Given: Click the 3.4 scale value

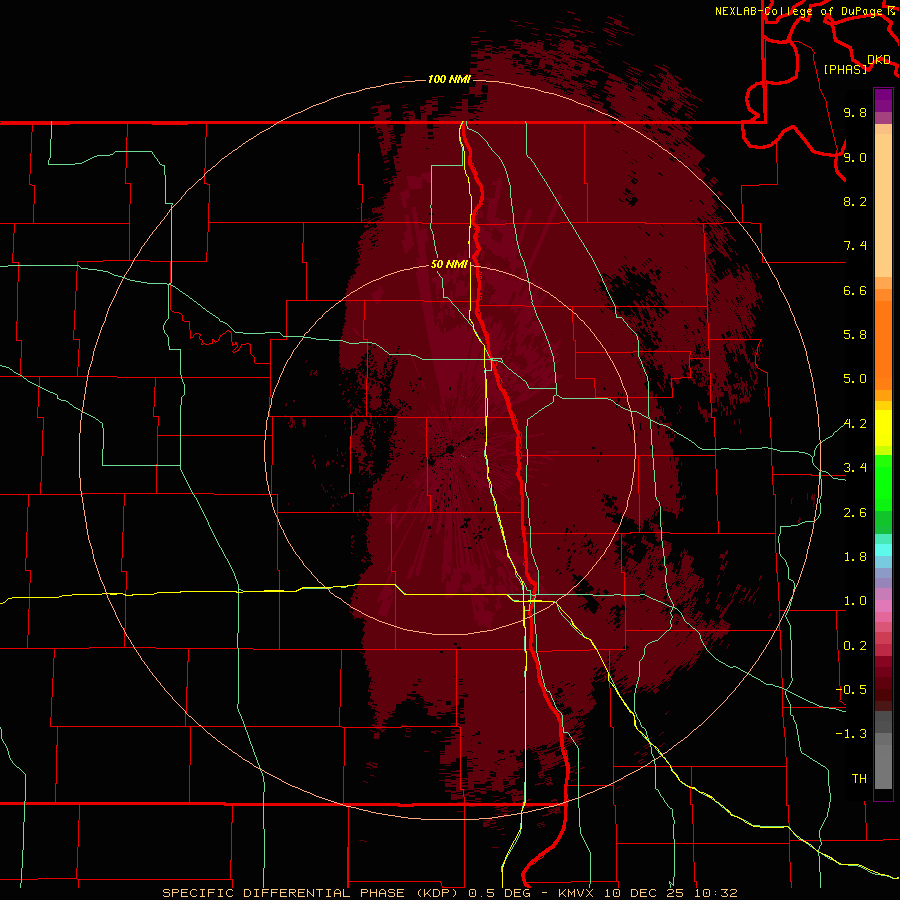Looking at the screenshot, I should click(x=855, y=468).
